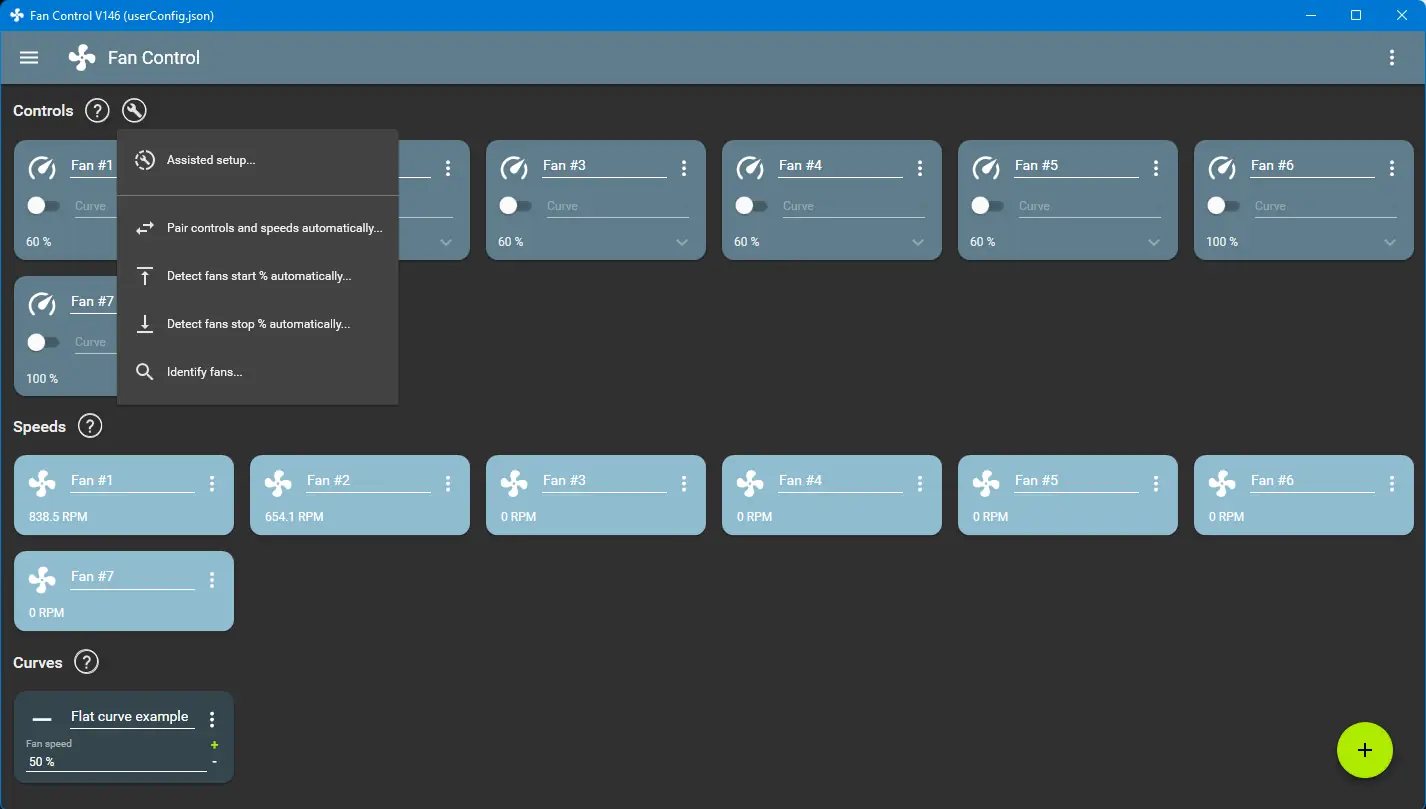Toggle the Fan #5 control switch
This screenshot has height=809, width=1426.
click(987, 206)
